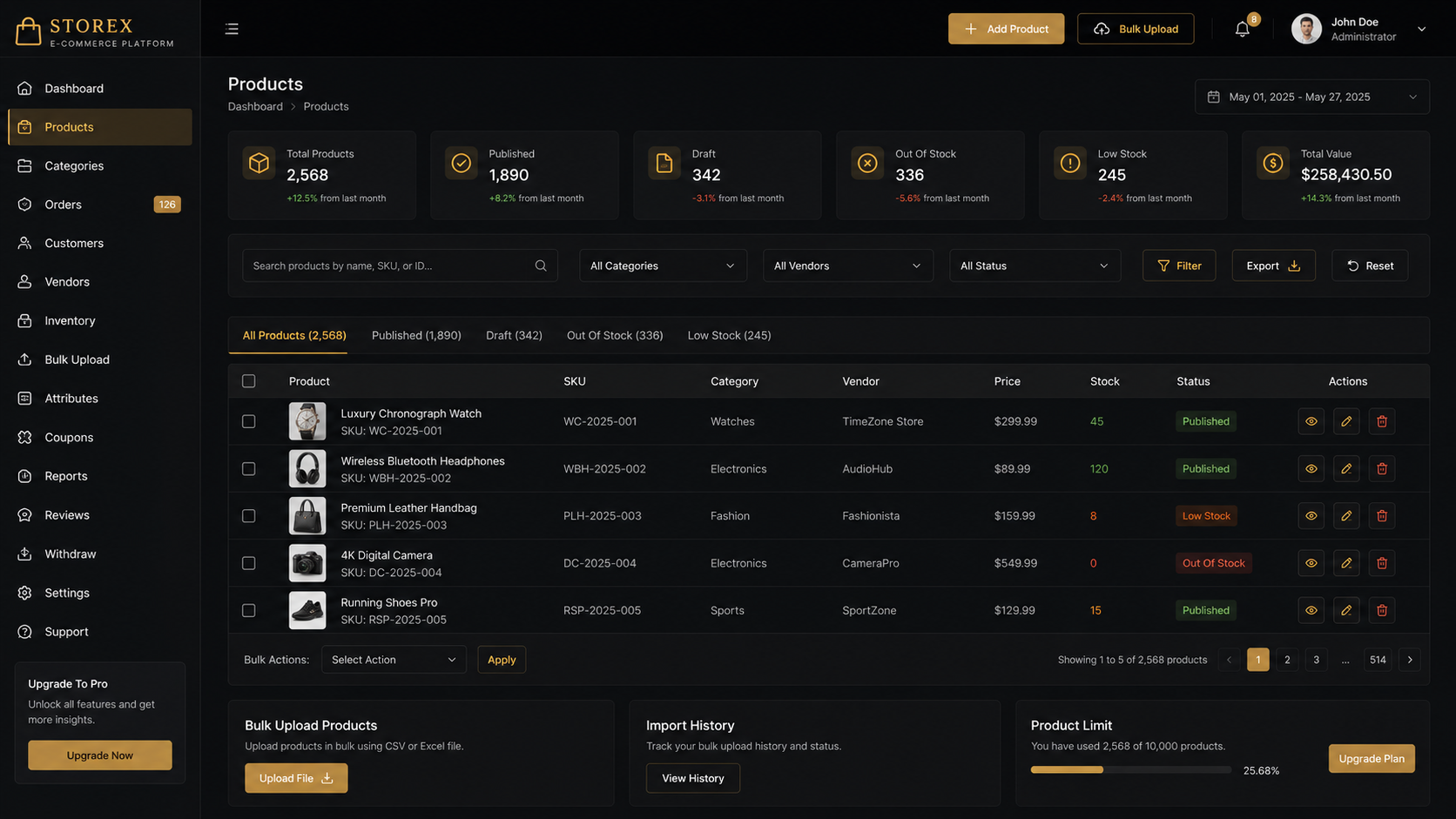This screenshot has width=1456, height=819.
Task: Click the Published checkmark stat icon
Action: click(462, 163)
